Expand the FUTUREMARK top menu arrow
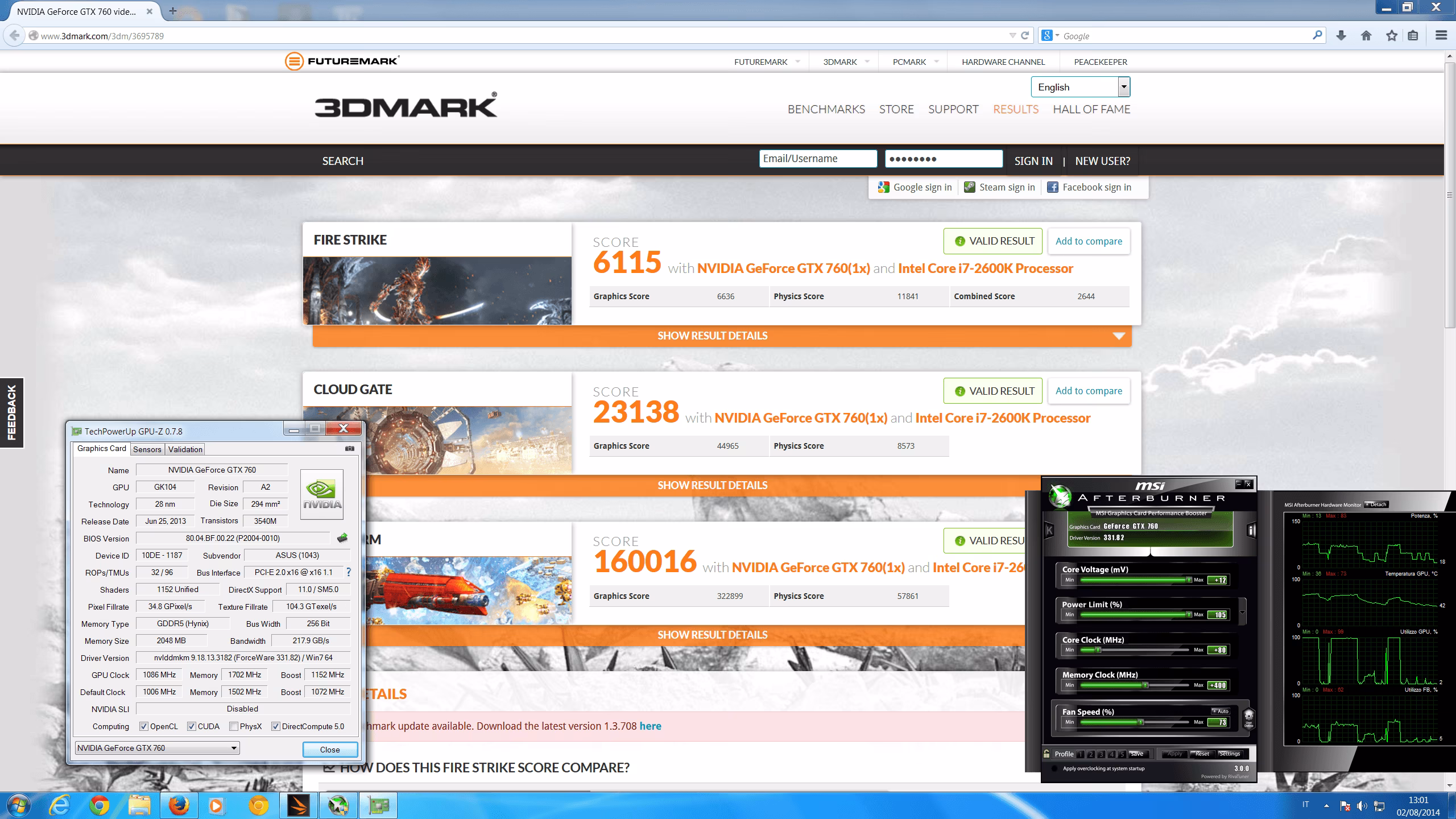Image resolution: width=1456 pixels, height=819 pixels. click(x=797, y=61)
